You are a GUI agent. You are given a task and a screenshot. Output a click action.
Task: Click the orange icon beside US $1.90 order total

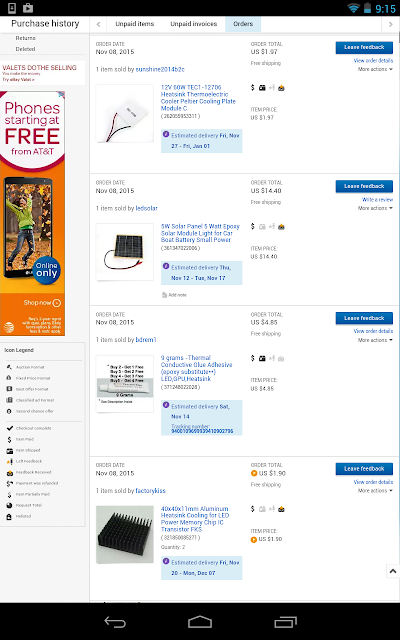[254, 473]
